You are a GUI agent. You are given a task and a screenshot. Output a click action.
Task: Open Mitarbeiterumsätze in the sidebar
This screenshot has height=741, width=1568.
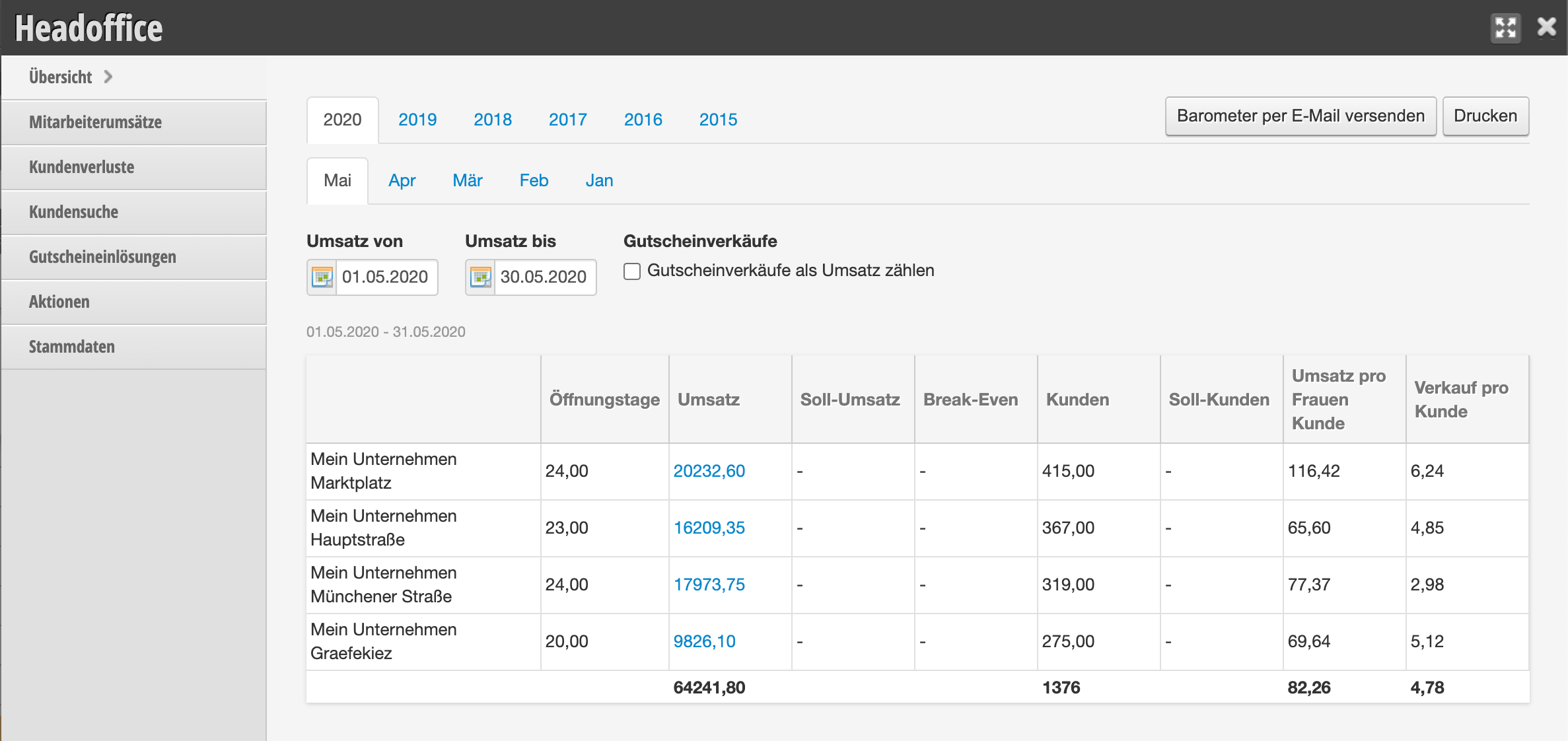click(95, 122)
